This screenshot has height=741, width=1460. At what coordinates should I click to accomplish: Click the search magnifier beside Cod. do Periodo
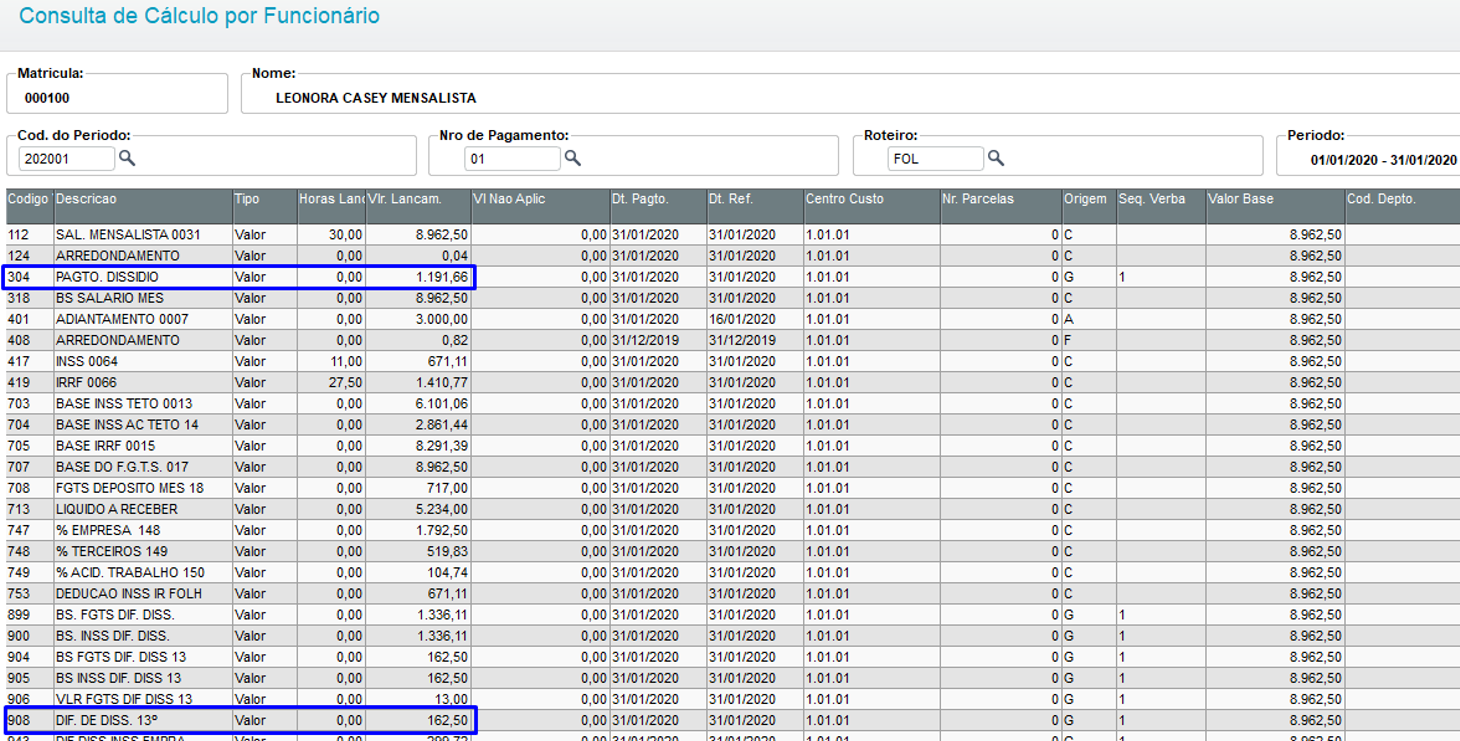click(127, 158)
